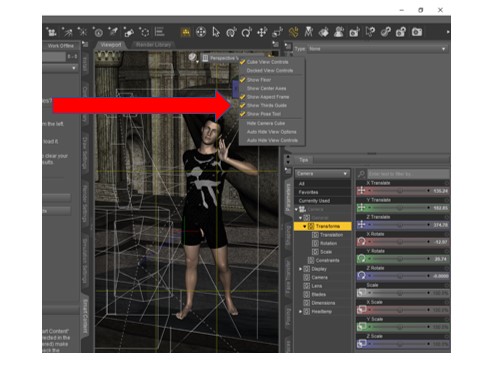Click the list-lines icon in the toolbar
Image resolution: width=490 pixels, height=385 pixels.
point(159,32)
